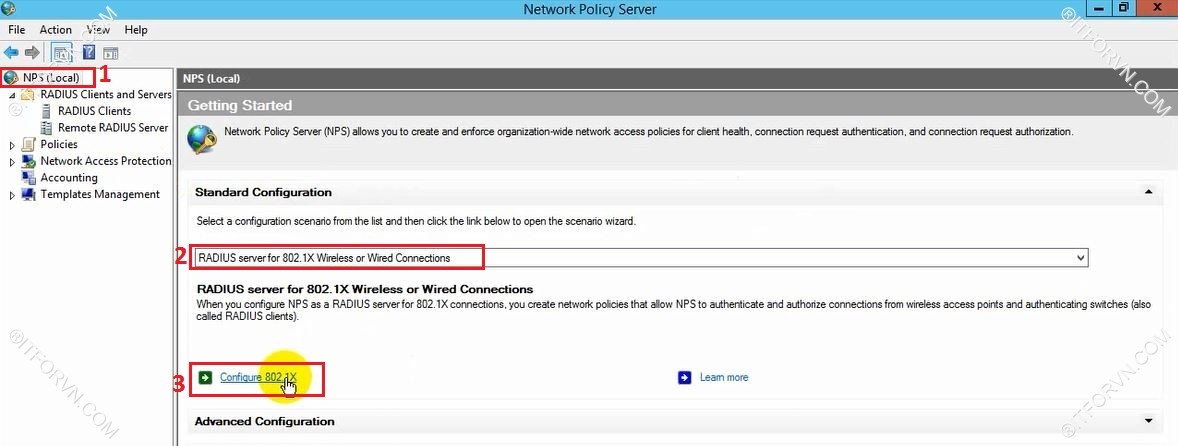Click the green arrow icon beside Configure 802.1X
Image resolution: width=1178 pixels, height=446 pixels.
[x=205, y=377]
